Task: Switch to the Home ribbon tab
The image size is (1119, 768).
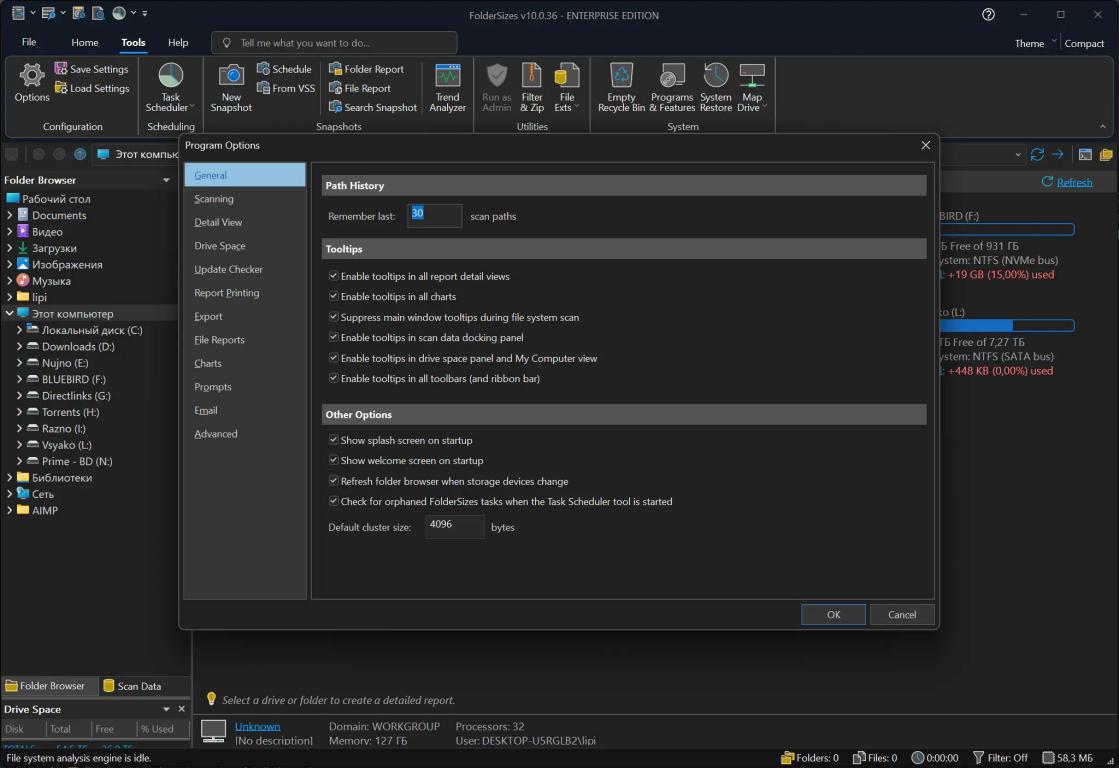Action: pos(84,43)
